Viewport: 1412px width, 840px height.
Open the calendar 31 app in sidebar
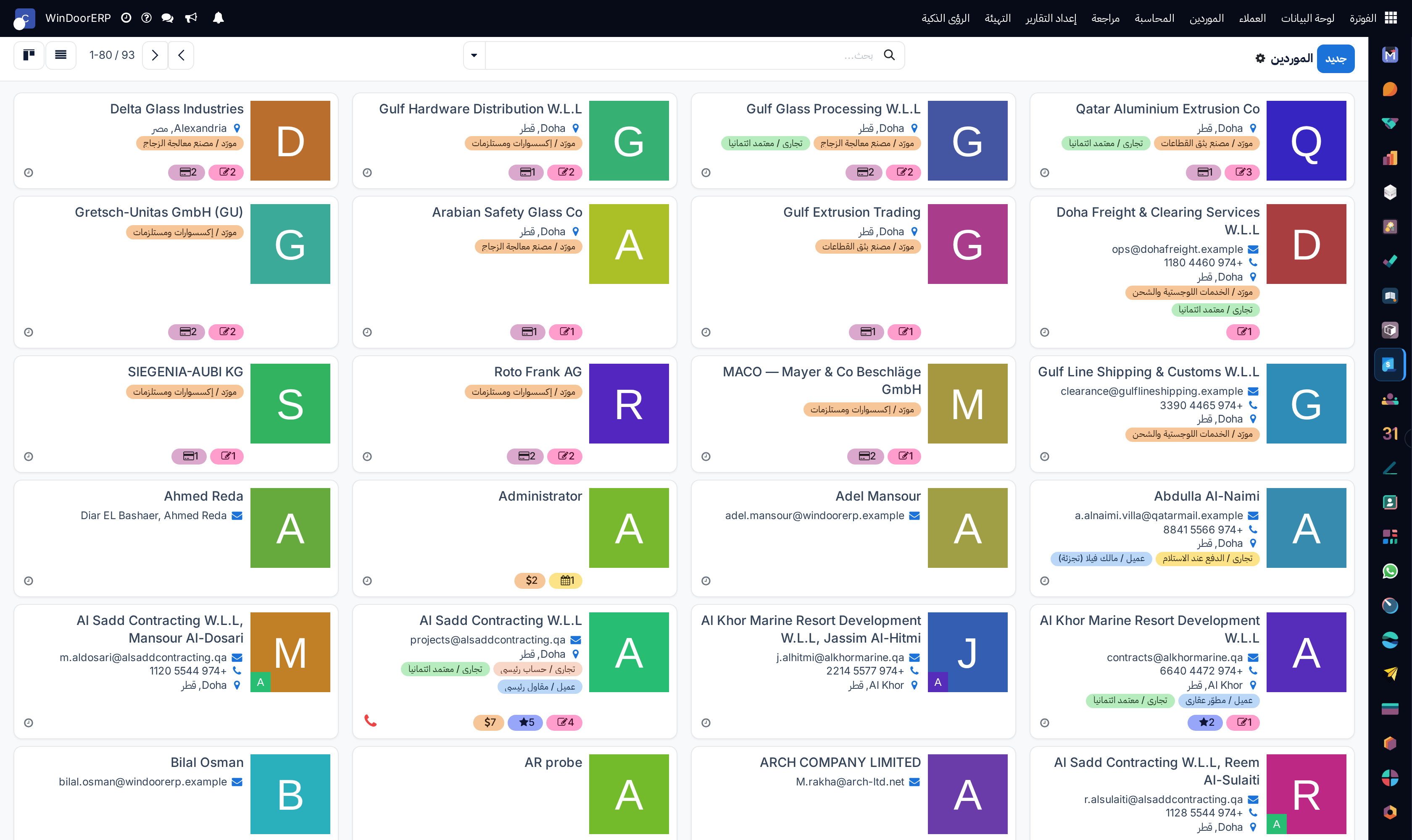tap(1390, 433)
